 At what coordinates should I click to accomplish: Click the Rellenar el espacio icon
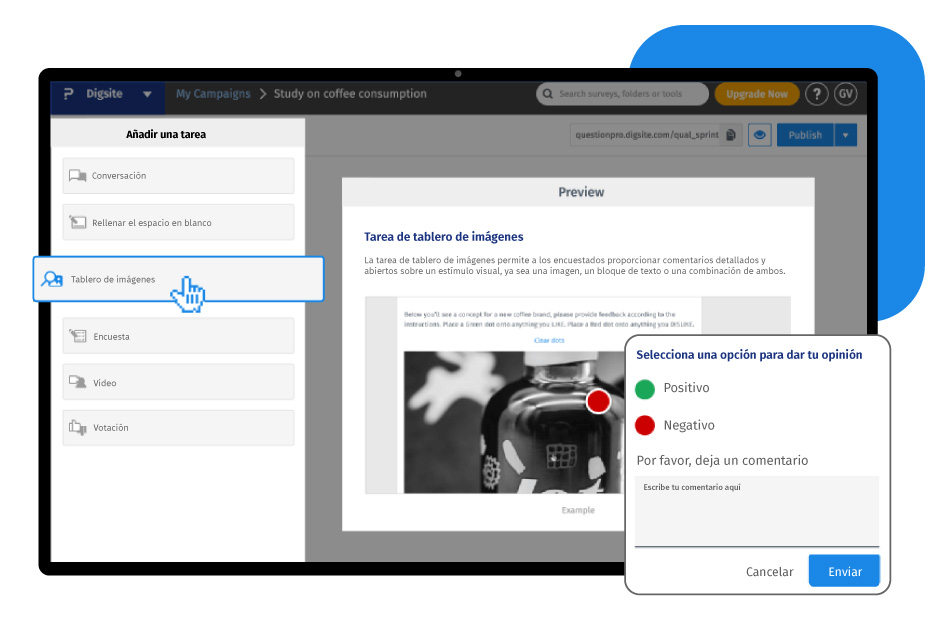[77, 222]
